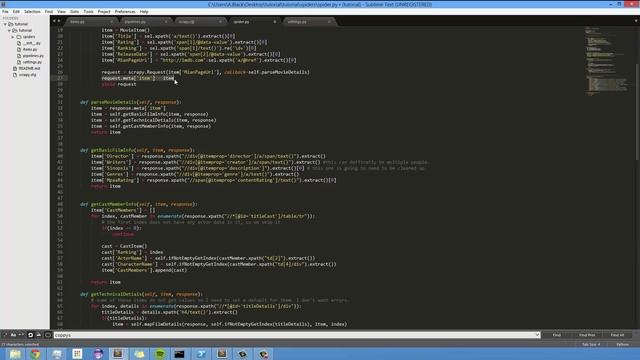Click the 'cast = CastItem()' line

[124, 246]
